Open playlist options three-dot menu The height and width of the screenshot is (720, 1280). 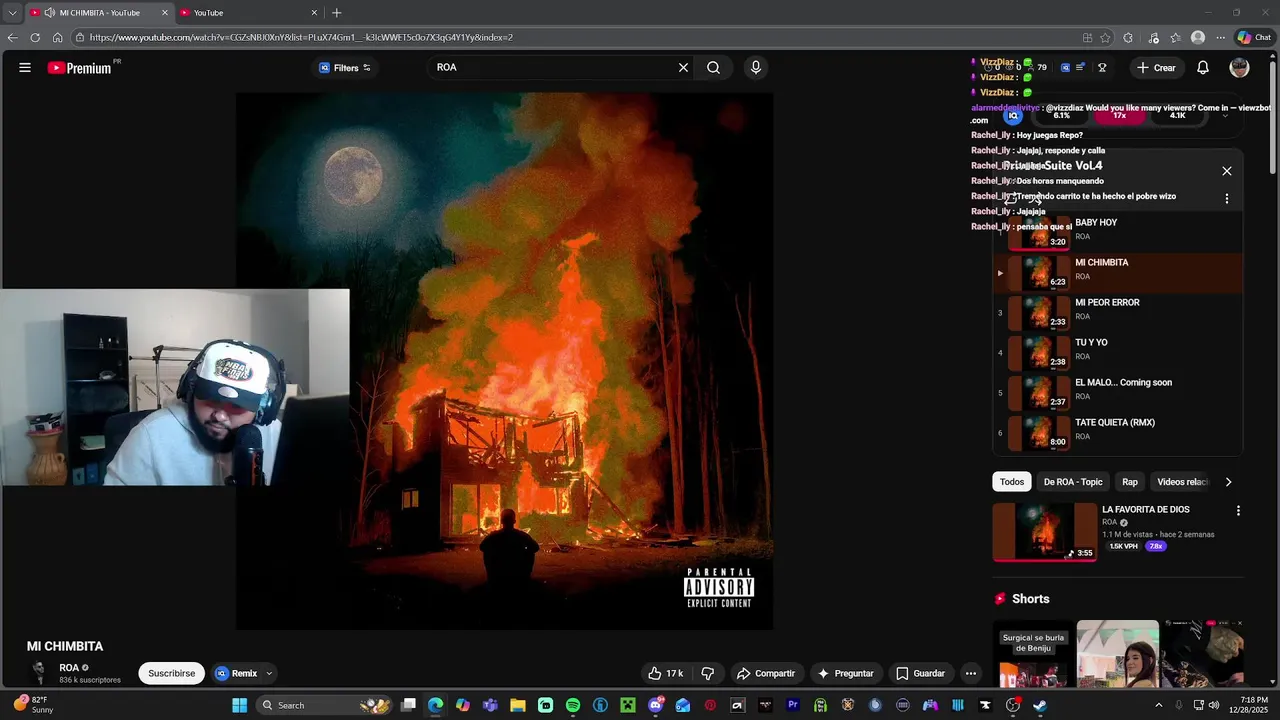coord(1227,198)
